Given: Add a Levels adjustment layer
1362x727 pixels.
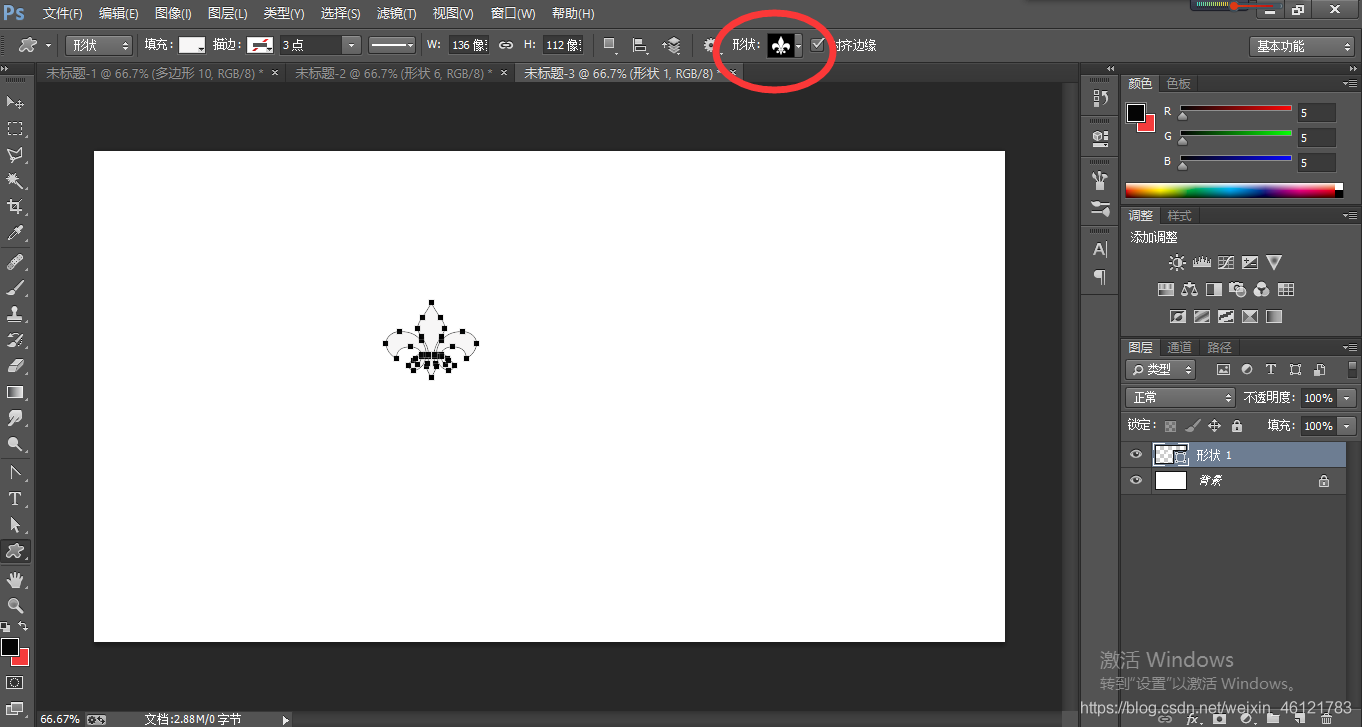Looking at the screenshot, I should pos(1202,262).
